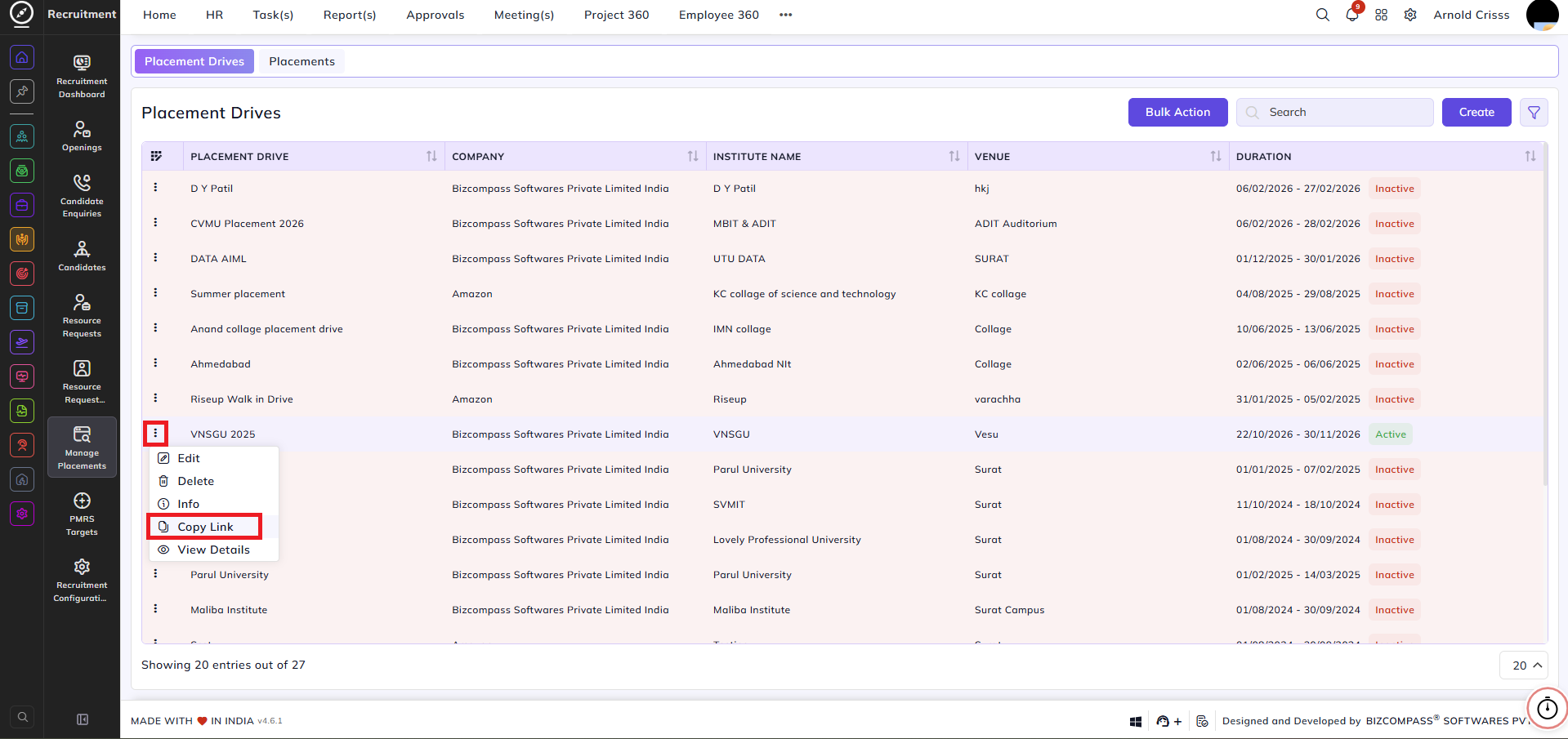This screenshot has width=1568, height=739.
Task: Open the apps grid icon in top bar
Action: (x=1381, y=15)
